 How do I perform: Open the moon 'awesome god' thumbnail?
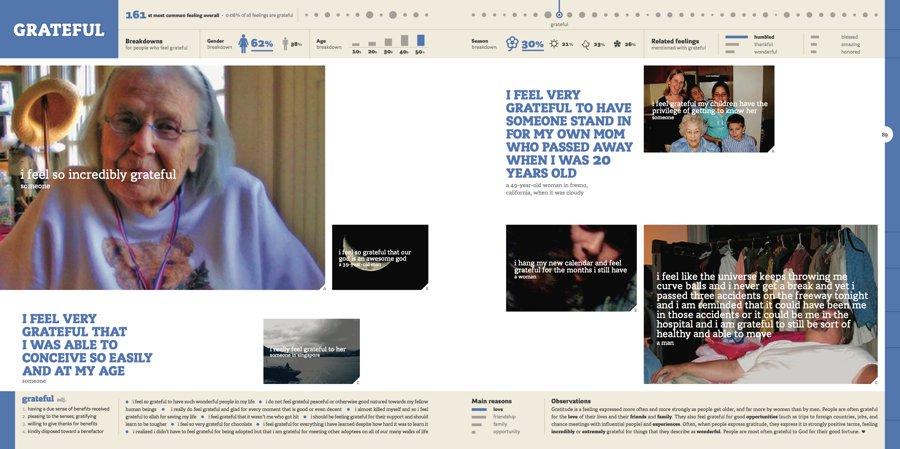[380, 257]
